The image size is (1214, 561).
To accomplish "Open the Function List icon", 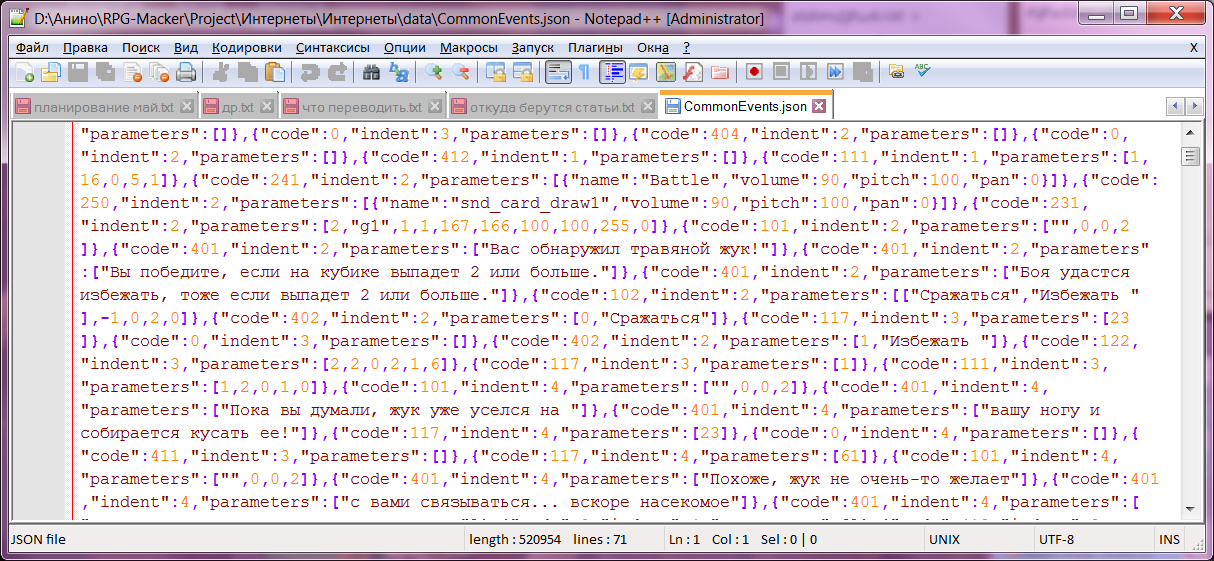I will [693, 72].
